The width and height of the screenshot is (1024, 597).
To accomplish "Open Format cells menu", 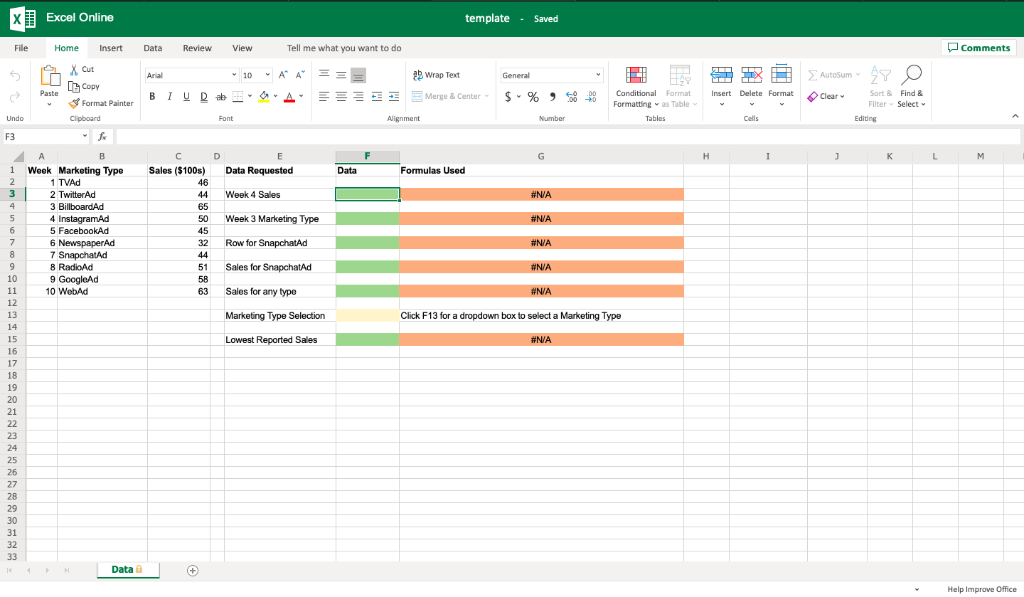I will tap(781, 86).
